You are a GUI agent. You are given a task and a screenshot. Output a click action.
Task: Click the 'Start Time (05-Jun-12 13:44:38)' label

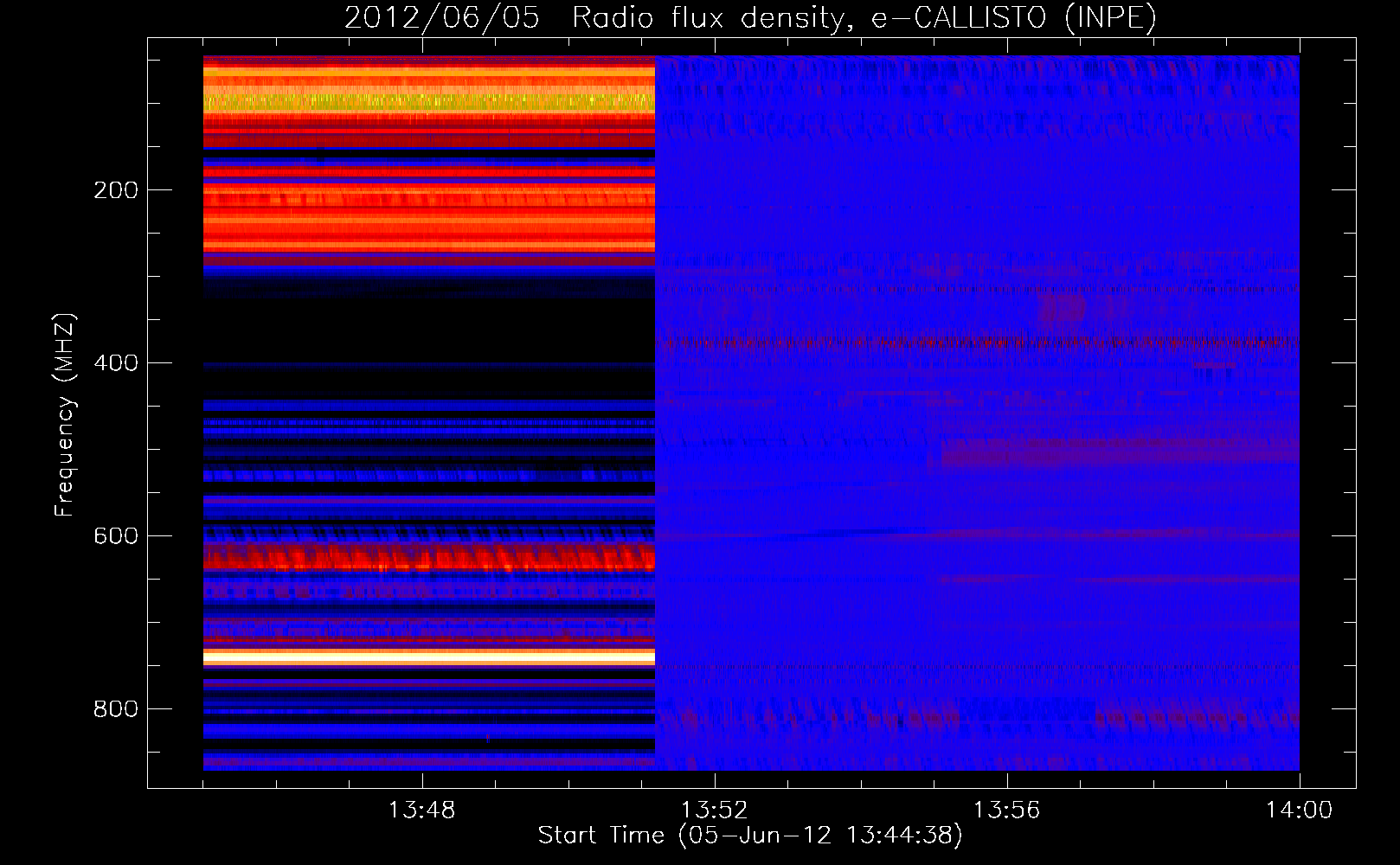(750, 836)
